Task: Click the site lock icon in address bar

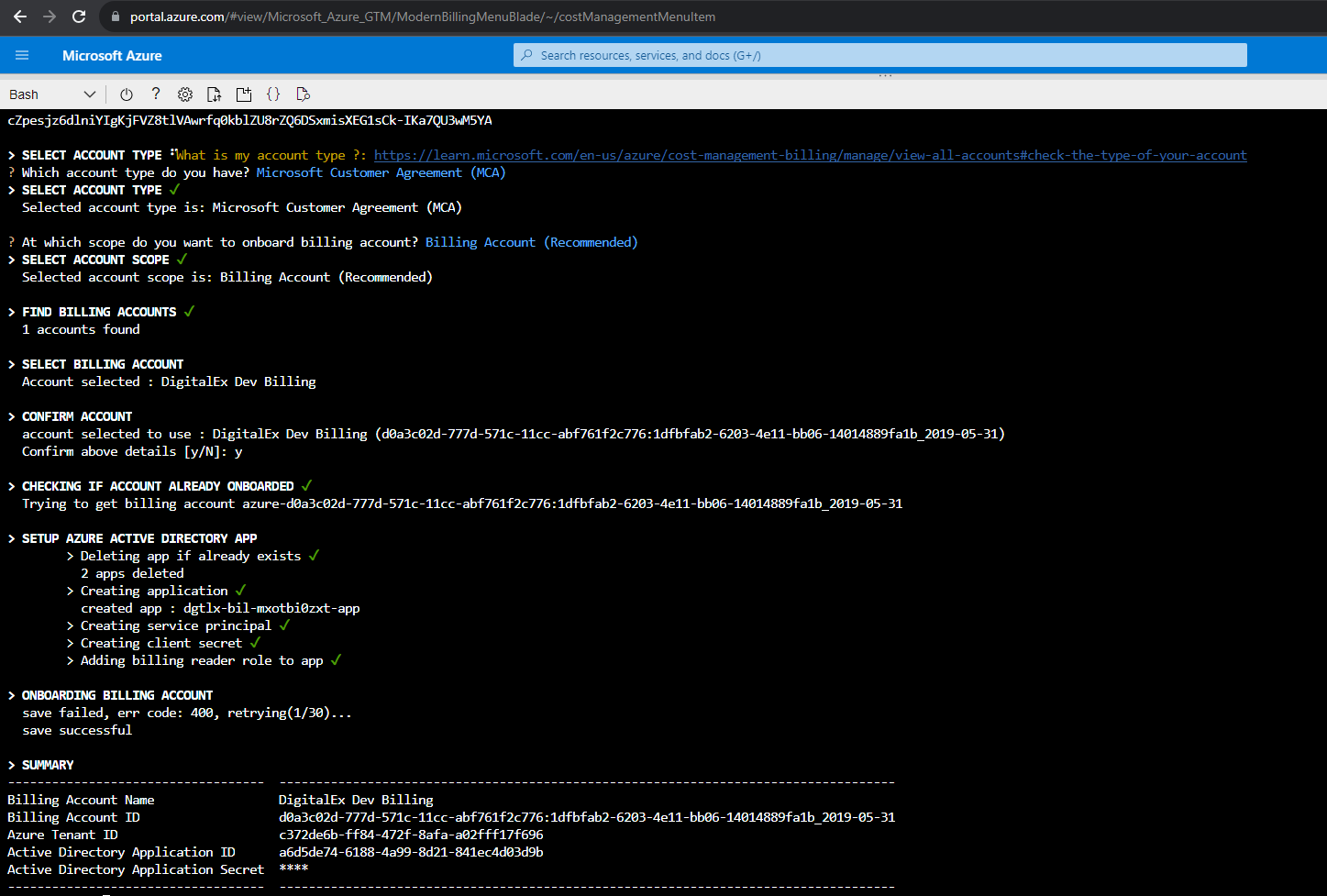Action: (x=115, y=17)
